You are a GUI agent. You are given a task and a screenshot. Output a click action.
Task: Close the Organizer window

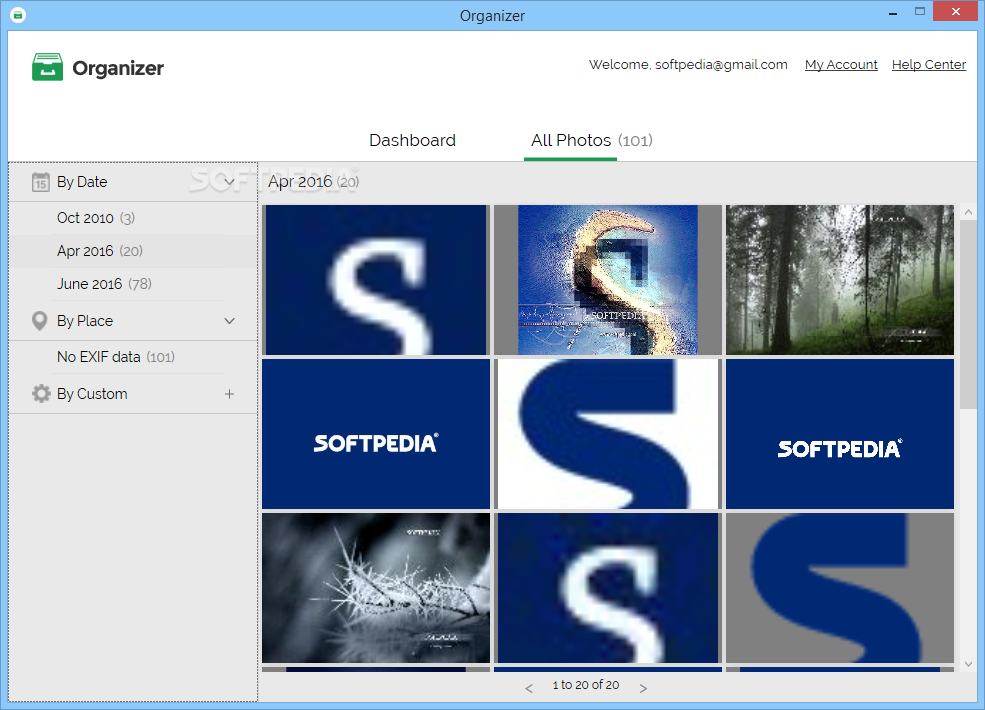tap(955, 11)
